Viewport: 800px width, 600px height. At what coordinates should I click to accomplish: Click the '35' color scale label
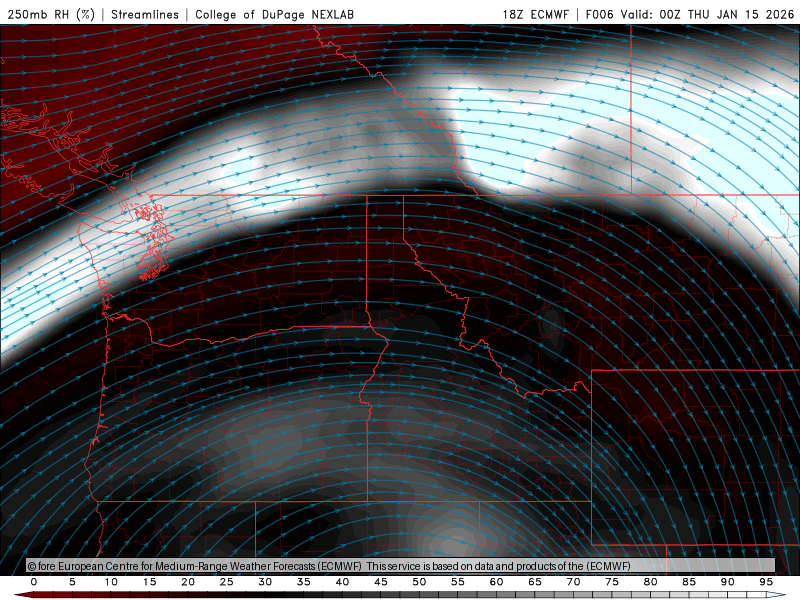(x=304, y=582)
